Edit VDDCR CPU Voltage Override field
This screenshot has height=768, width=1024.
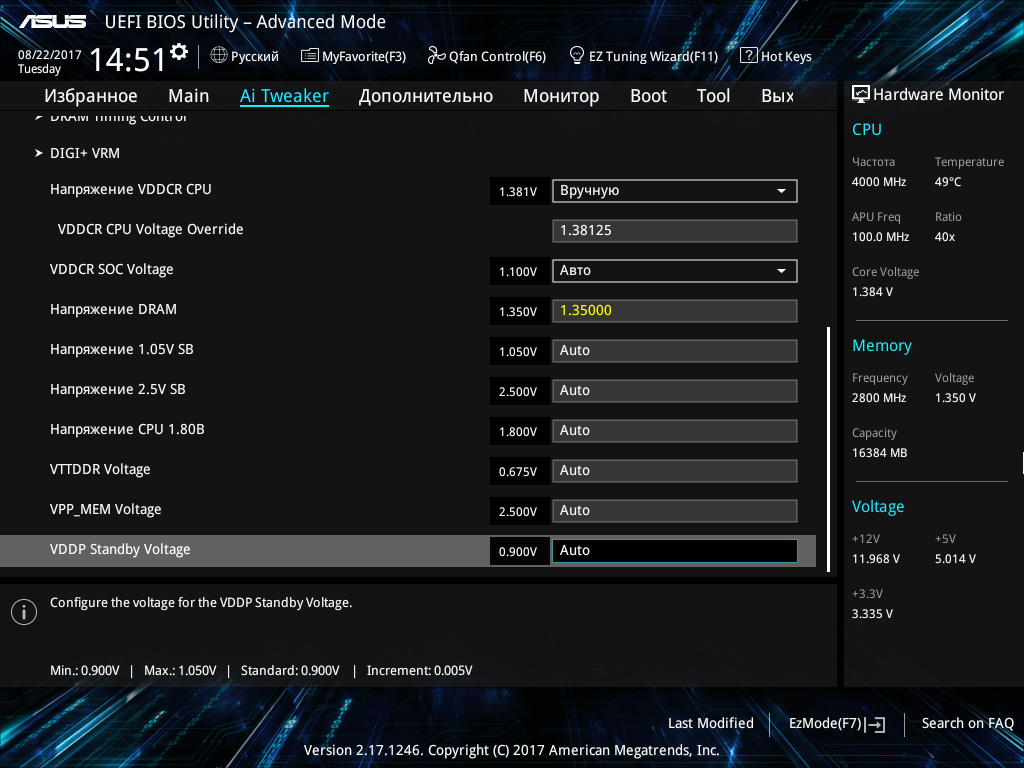pyautogui.click(x=675, y=231)
